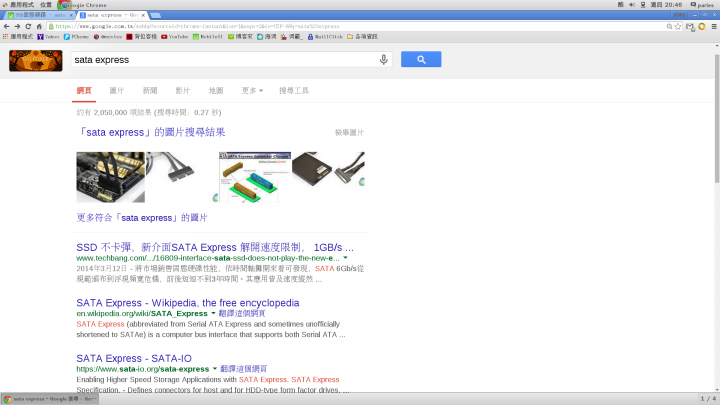This screenshot has width=720, height=405.
Task: Close the sata express Google tab
Action: pos(143,15)
